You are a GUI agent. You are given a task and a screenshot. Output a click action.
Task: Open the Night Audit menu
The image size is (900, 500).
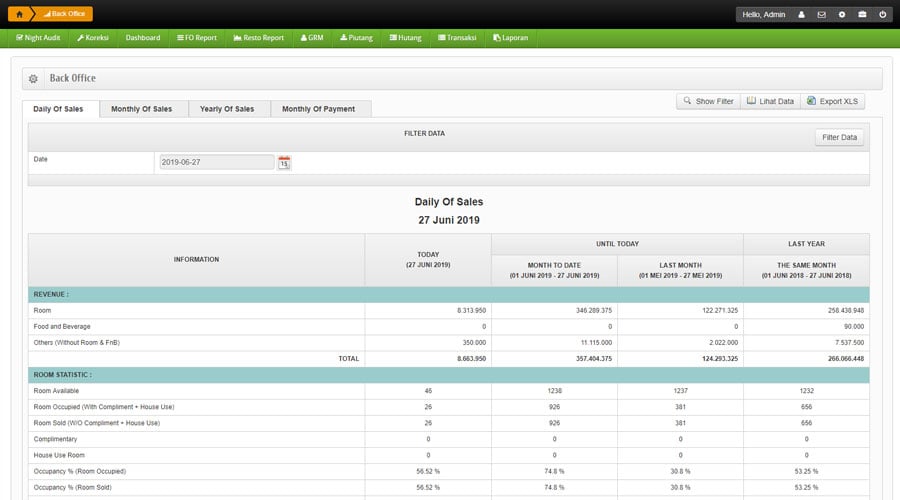pyautogui.click(x=38, y=38)
